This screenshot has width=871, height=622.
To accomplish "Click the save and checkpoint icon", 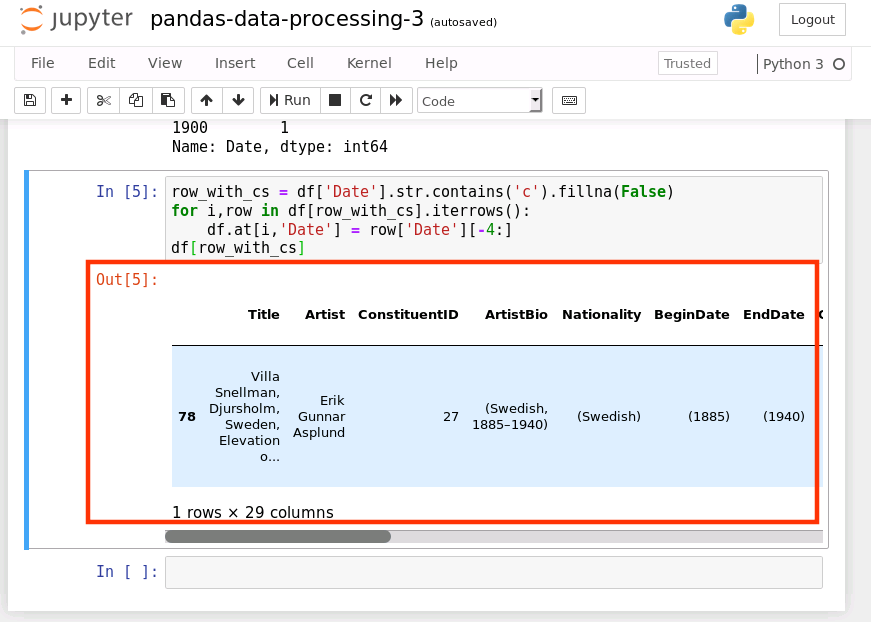I will (x=30, y=101).
